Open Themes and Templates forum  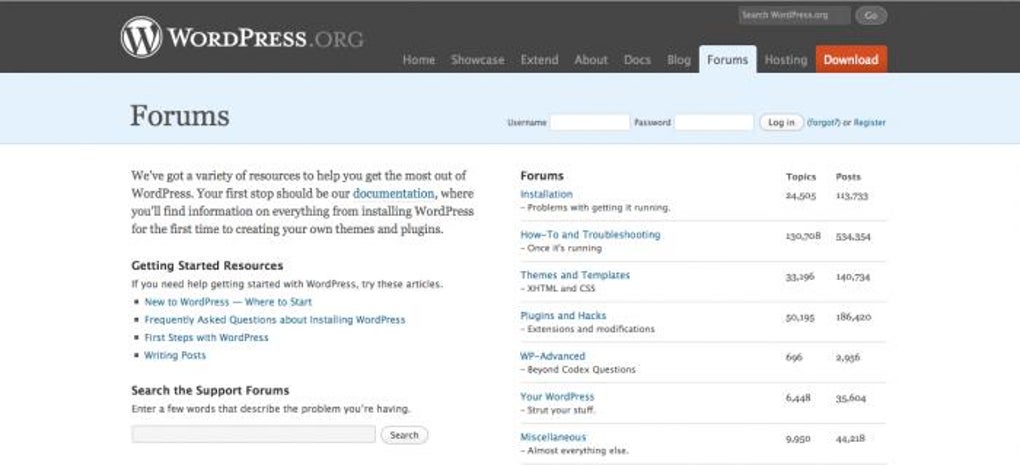pos(575,275)
